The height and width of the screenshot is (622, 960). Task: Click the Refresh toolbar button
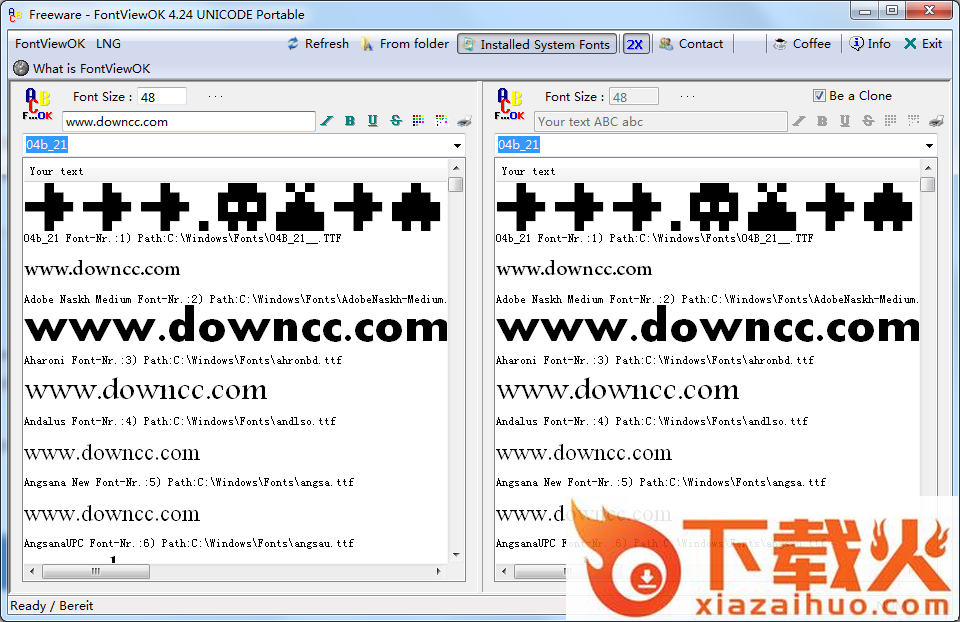318,44
